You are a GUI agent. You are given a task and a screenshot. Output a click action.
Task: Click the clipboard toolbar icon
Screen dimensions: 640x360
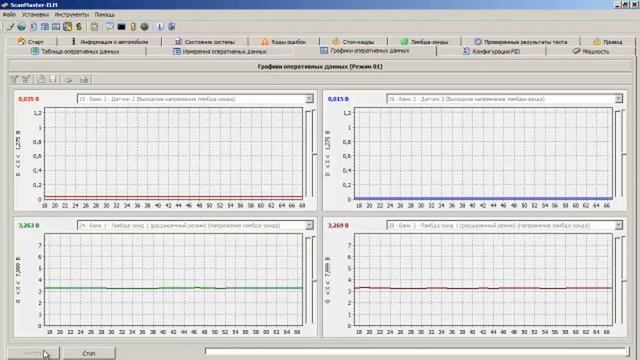tap(94, 27)
